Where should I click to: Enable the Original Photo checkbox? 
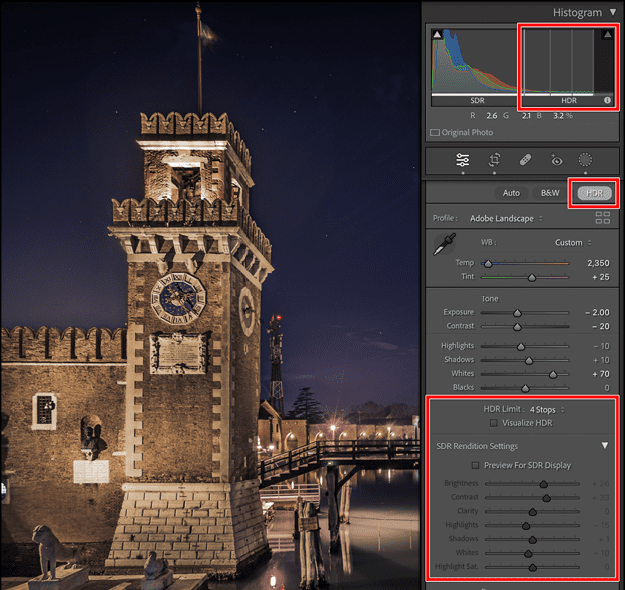point(435,132)
